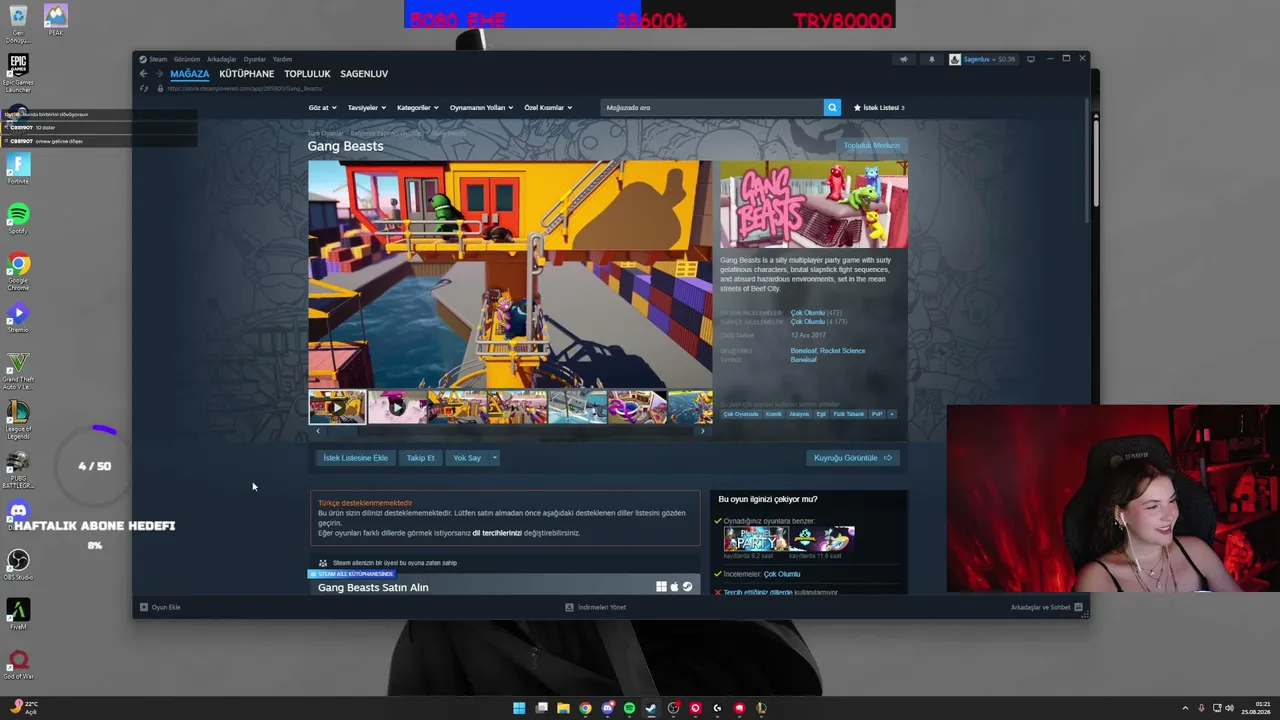The image size is (1280, 720).
Task: Click the media strip right arrow
Action: [x=703, y=431]
